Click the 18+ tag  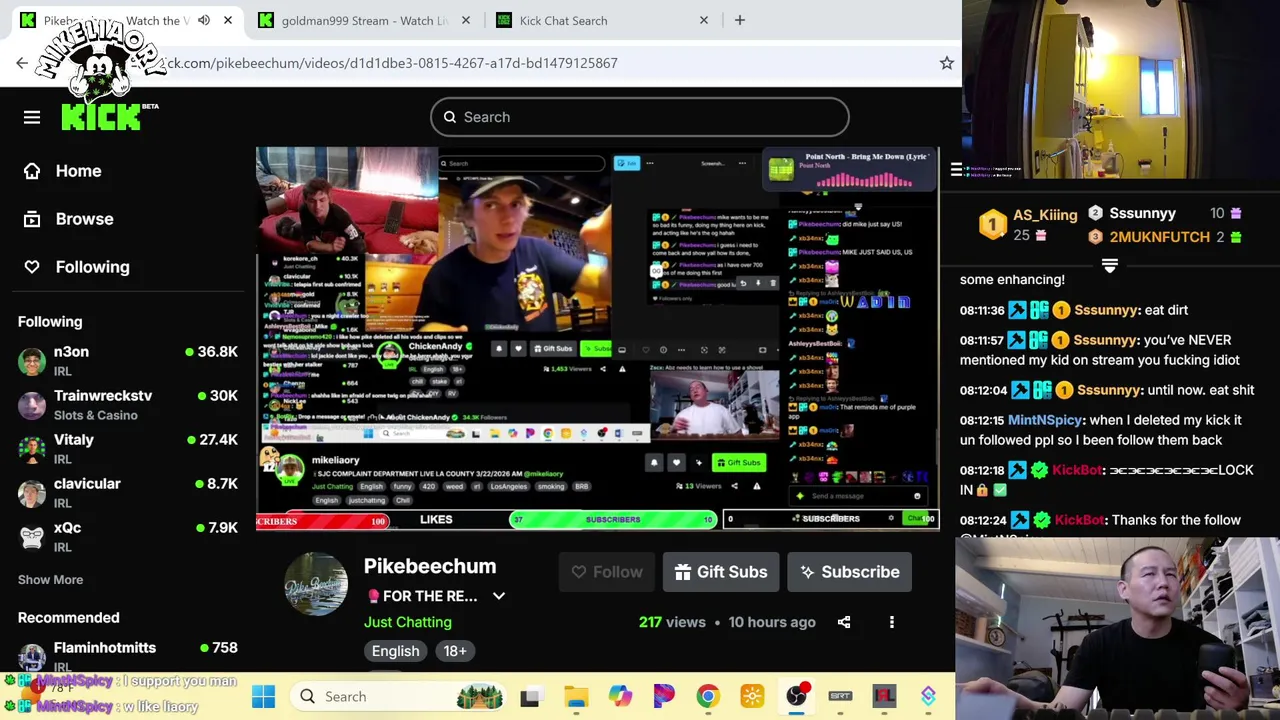click(x=455, y=651)
